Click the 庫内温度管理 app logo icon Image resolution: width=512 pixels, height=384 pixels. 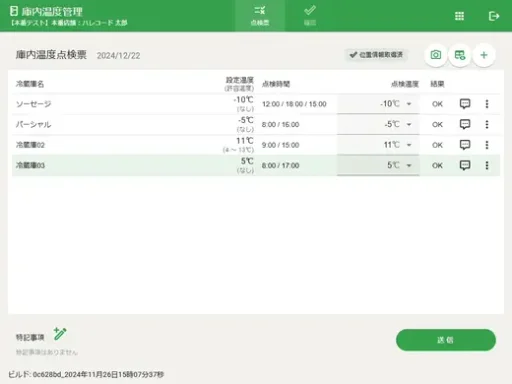tap(14, 11)
